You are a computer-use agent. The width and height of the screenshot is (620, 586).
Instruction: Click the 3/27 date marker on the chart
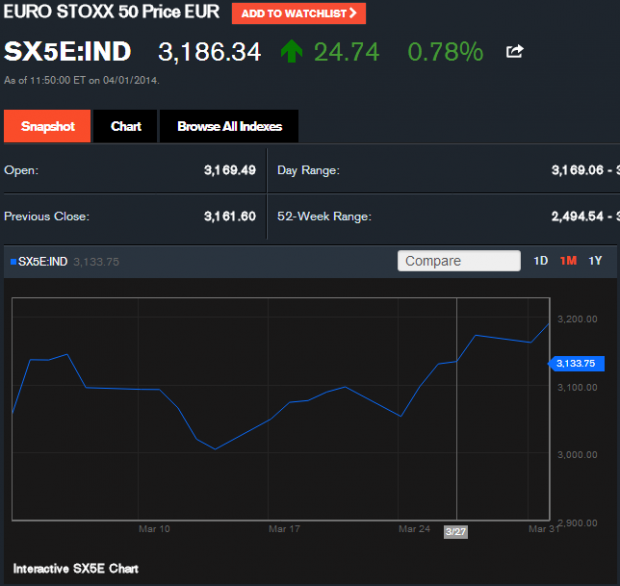[455, 532]
